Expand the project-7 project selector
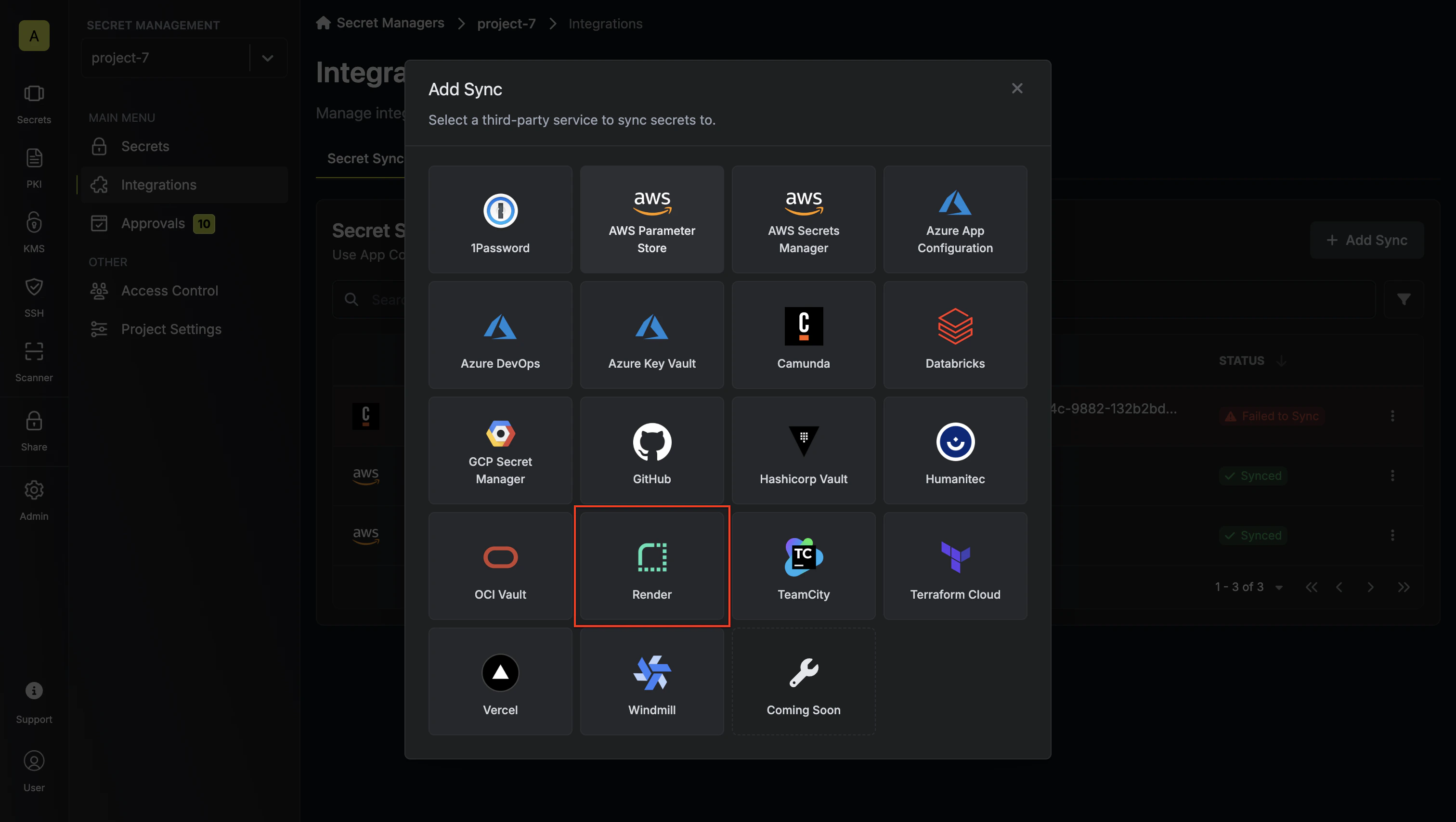 (184, 58)
